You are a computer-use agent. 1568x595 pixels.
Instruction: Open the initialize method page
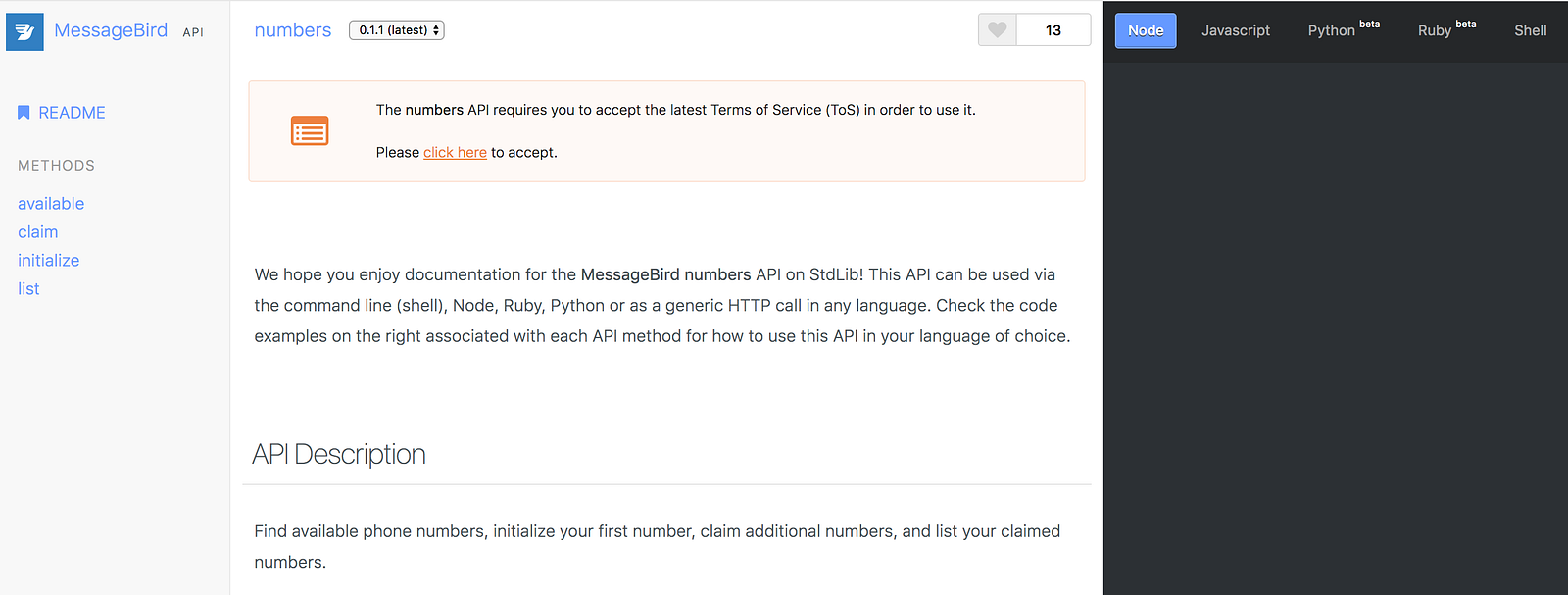pyautogui.click(x=49, y=261)
